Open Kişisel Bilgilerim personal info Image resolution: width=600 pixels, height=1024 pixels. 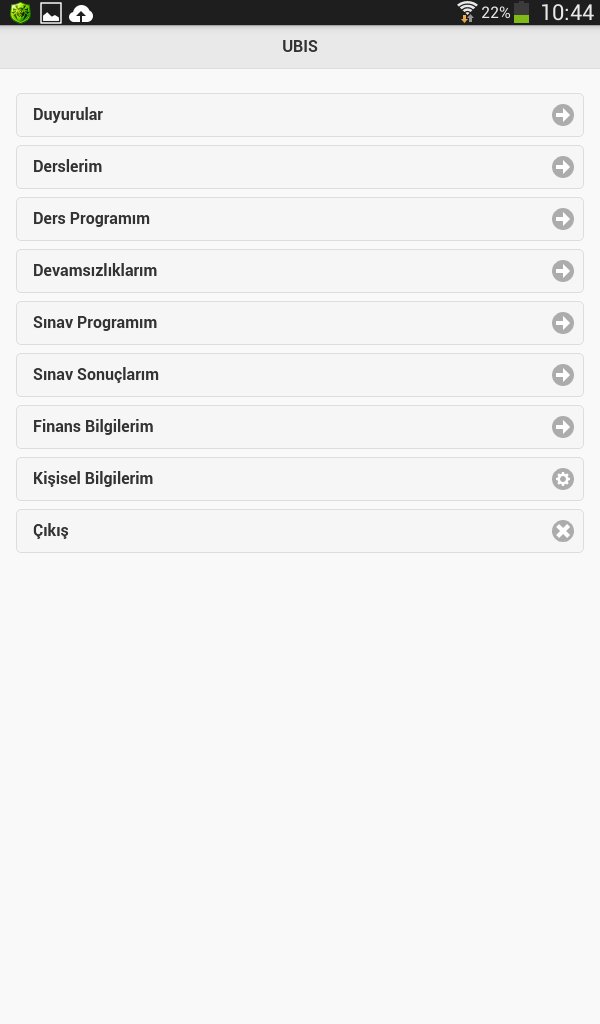coord(93,479)
